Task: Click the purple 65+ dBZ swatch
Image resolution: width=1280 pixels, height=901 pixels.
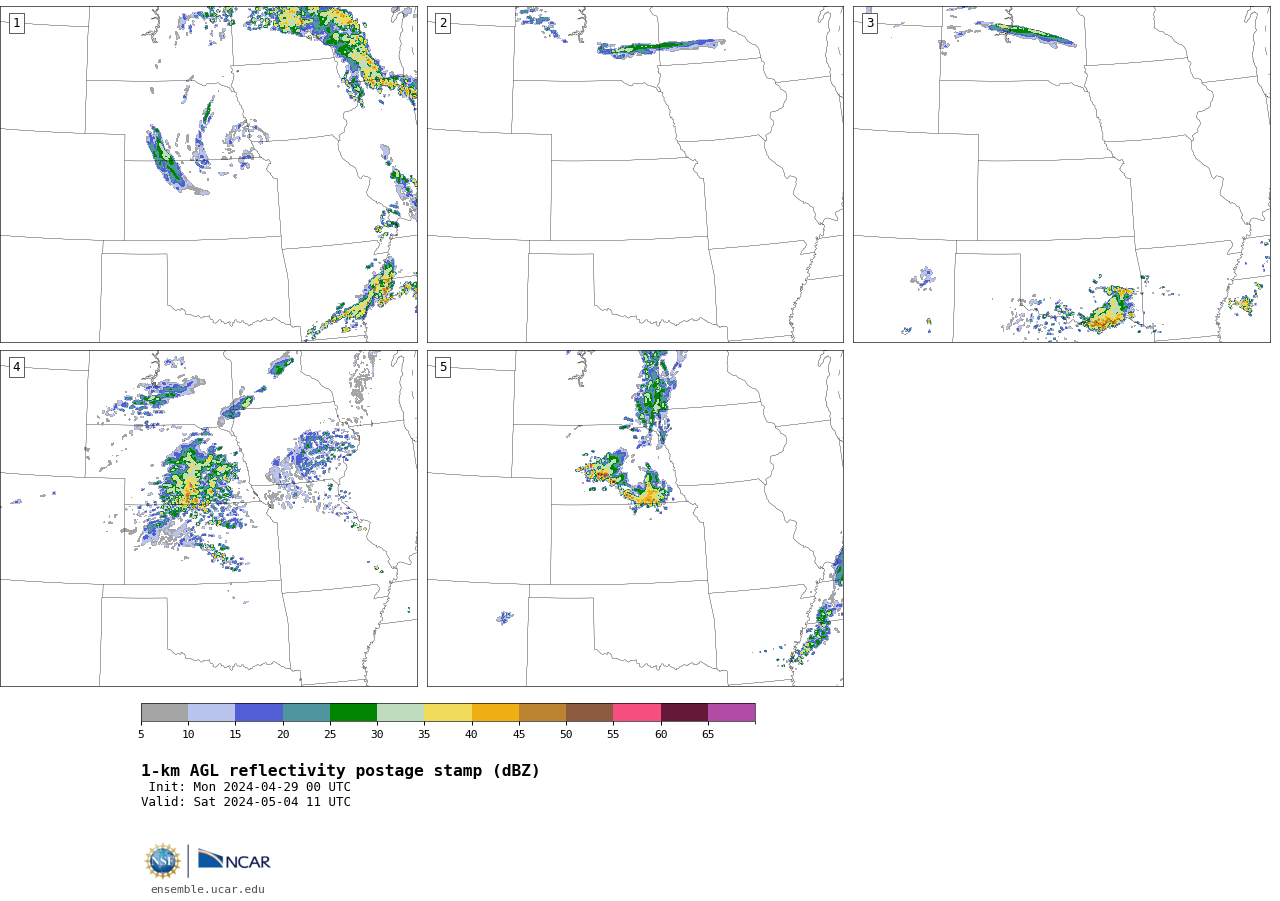Action: point(731,712)
